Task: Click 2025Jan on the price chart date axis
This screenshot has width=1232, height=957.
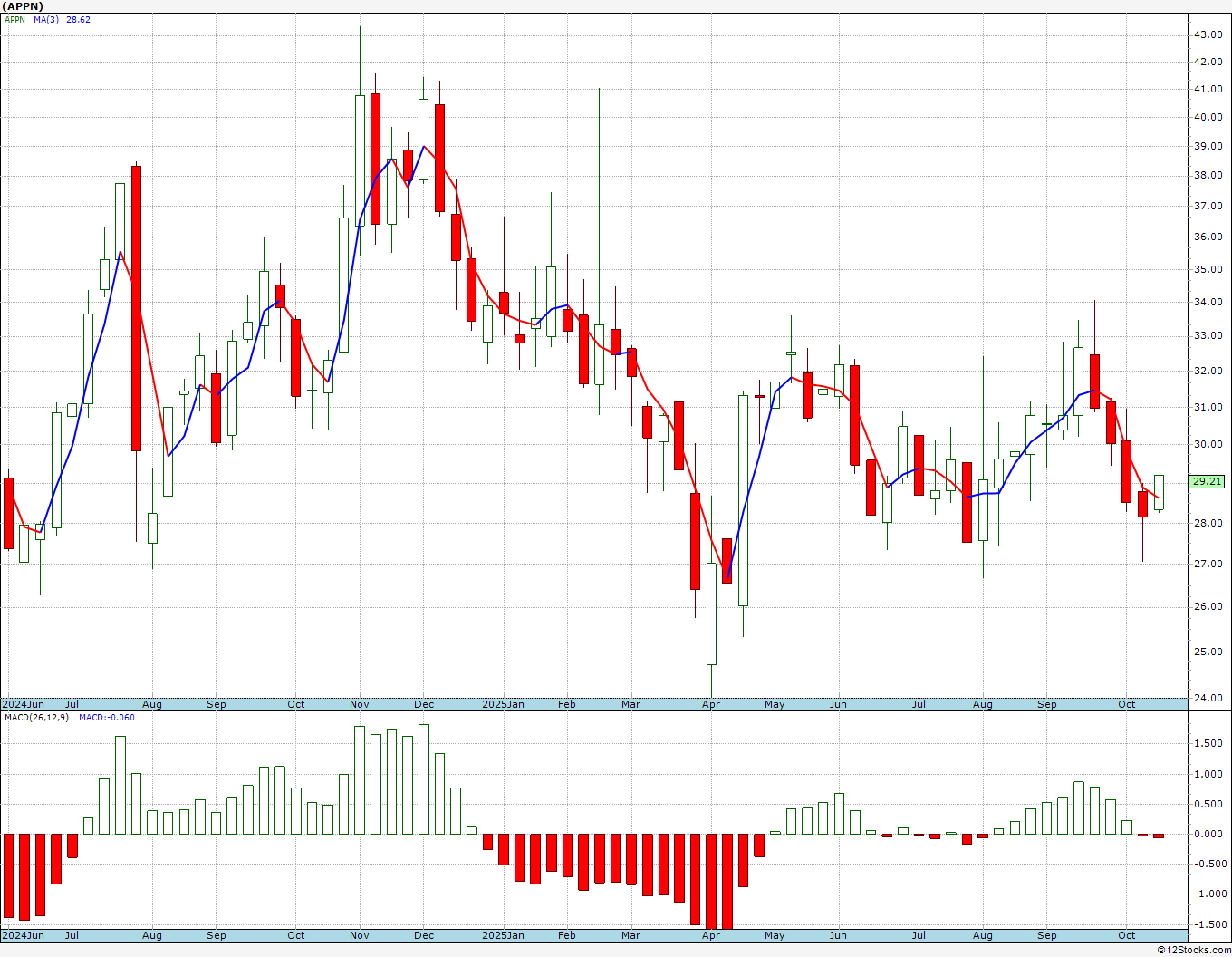Action: (503, 704)
